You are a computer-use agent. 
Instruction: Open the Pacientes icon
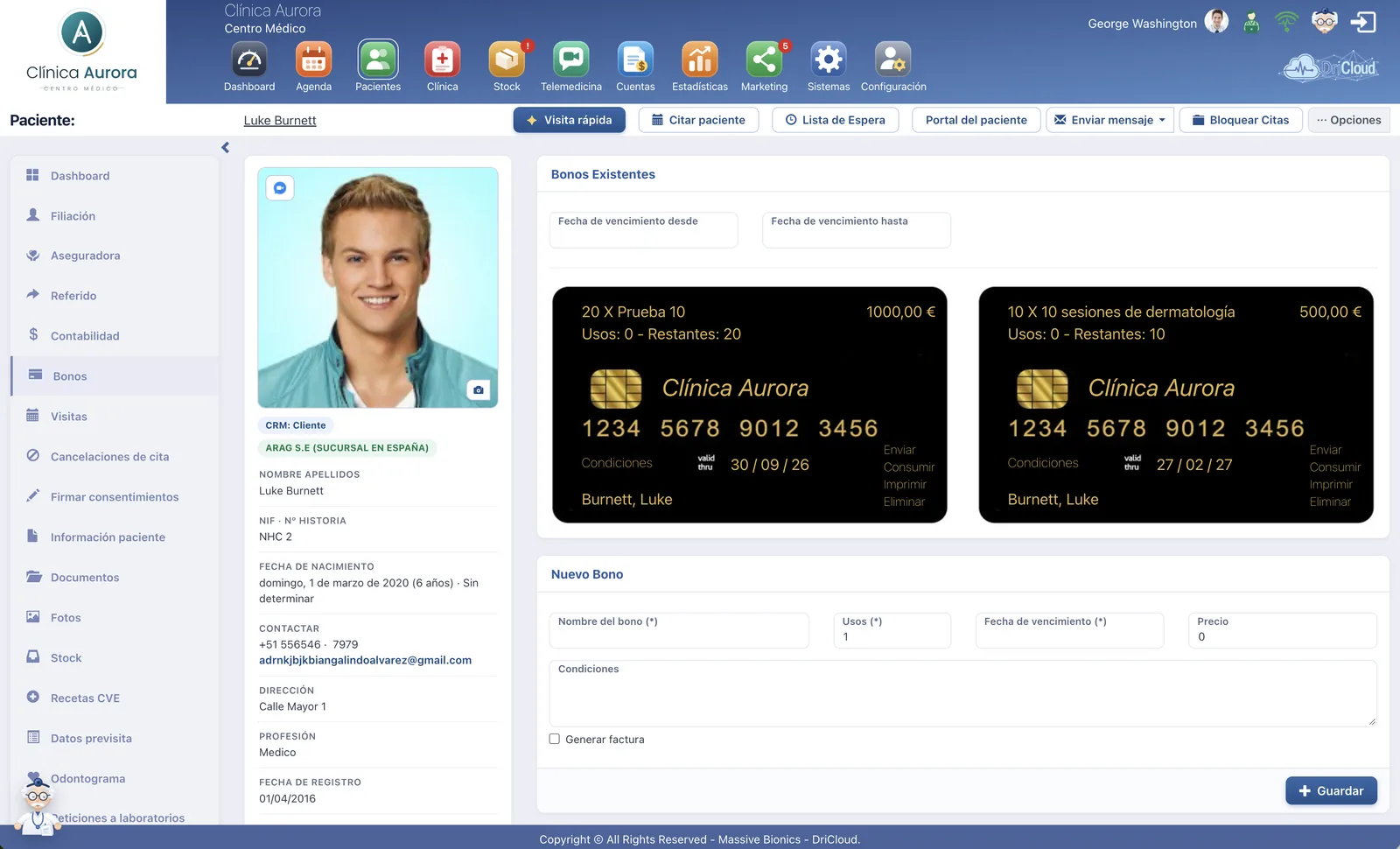pos(378,60)
